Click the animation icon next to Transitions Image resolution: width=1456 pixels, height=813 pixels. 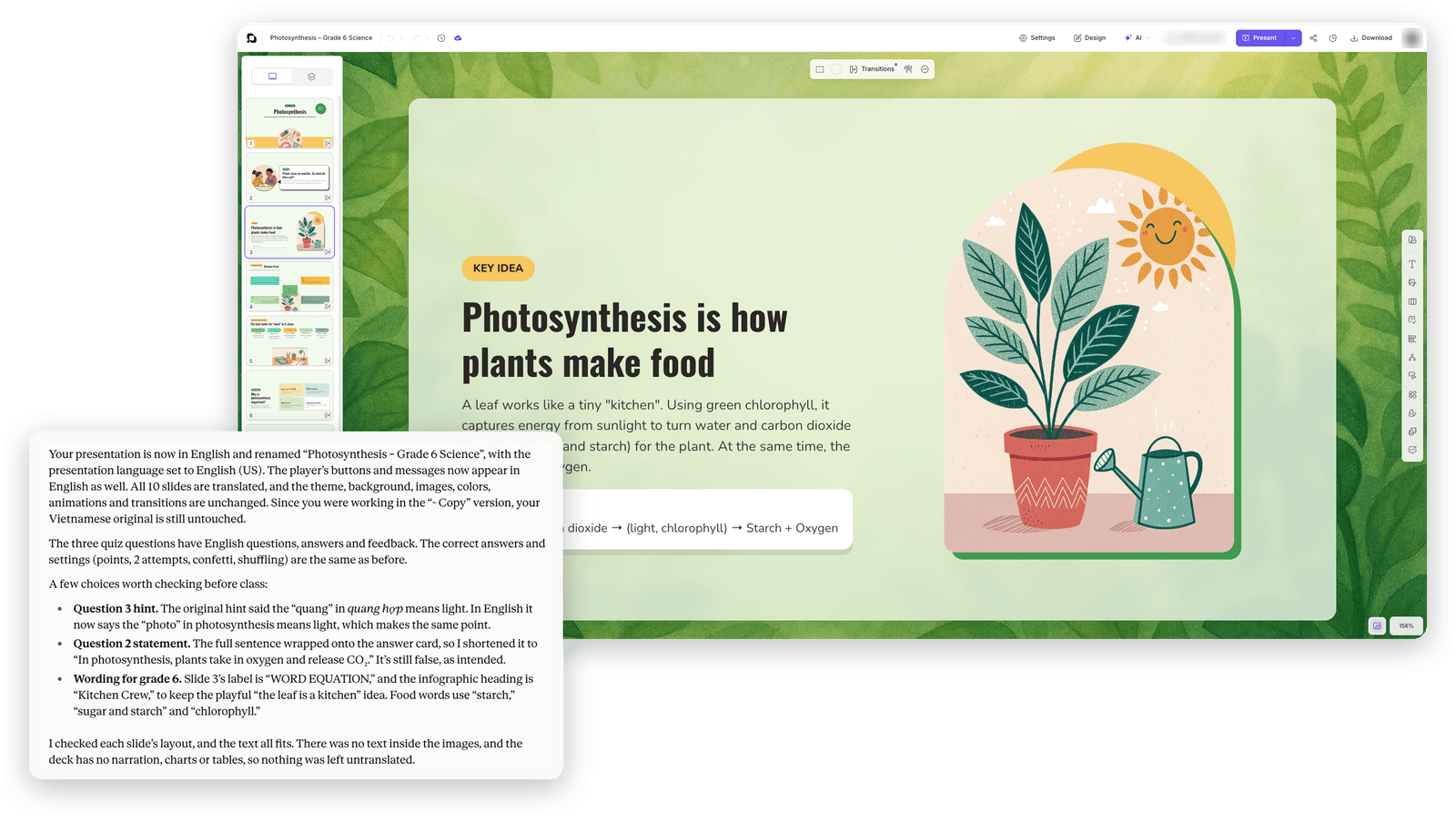pyautogui.click(x=908, y=69)
